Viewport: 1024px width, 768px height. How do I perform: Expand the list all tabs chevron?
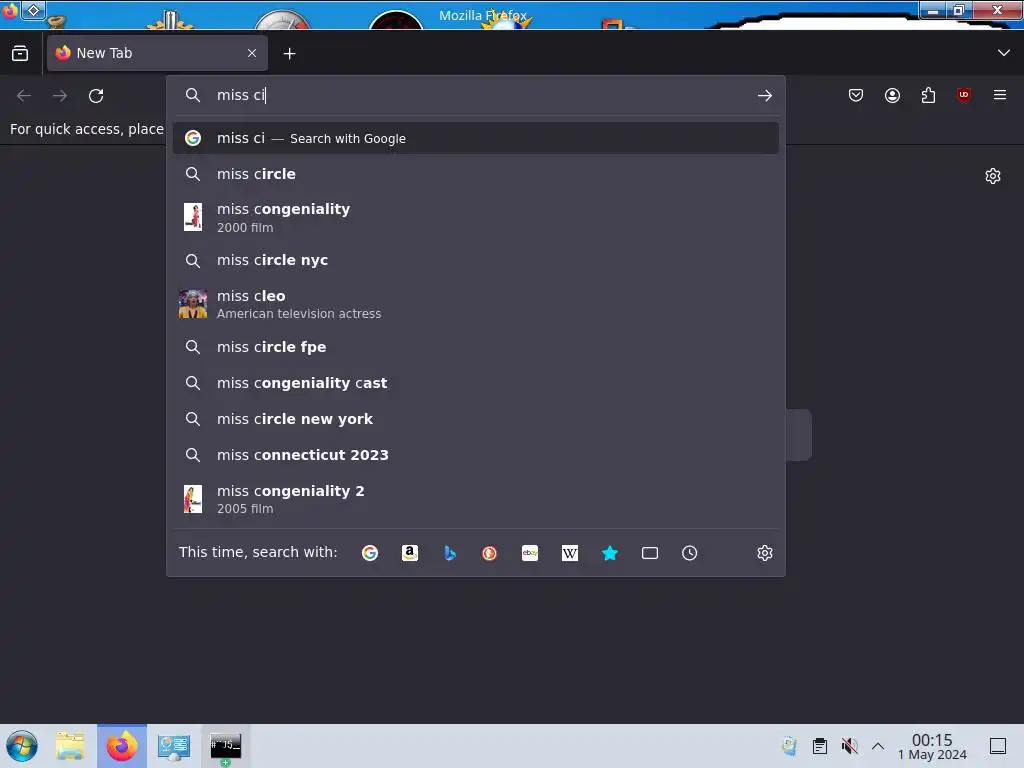pos(1004,53)
